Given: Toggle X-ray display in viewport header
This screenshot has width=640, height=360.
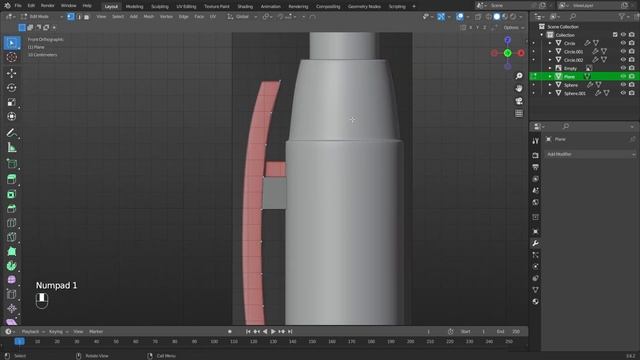Looking at the screenshot, I should point(478,17).
